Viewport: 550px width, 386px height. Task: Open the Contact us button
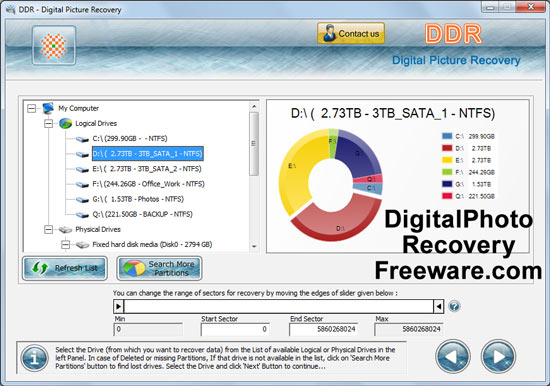point(351,34)
